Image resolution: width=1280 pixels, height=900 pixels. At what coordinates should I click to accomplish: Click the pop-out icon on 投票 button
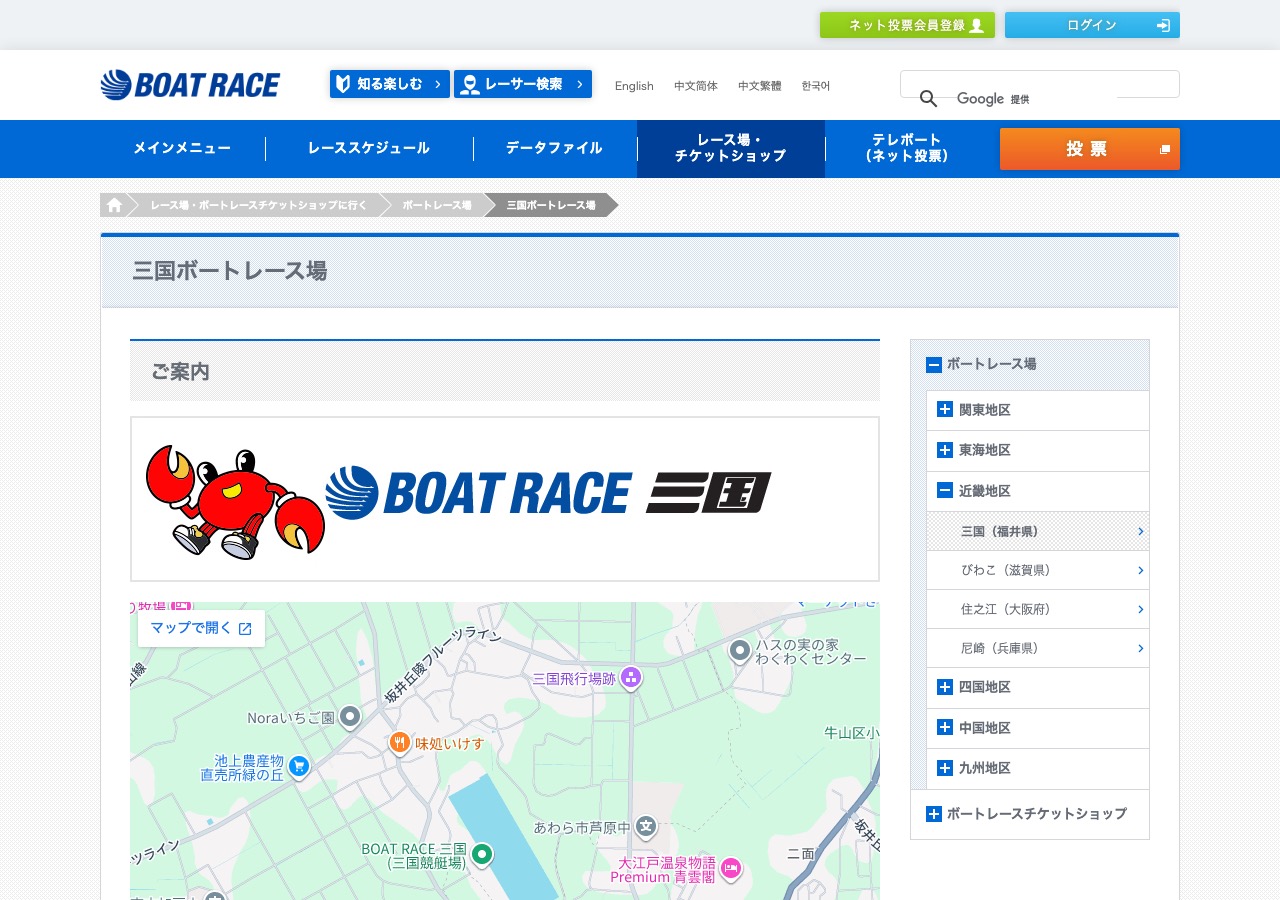tap(1164, 150)
